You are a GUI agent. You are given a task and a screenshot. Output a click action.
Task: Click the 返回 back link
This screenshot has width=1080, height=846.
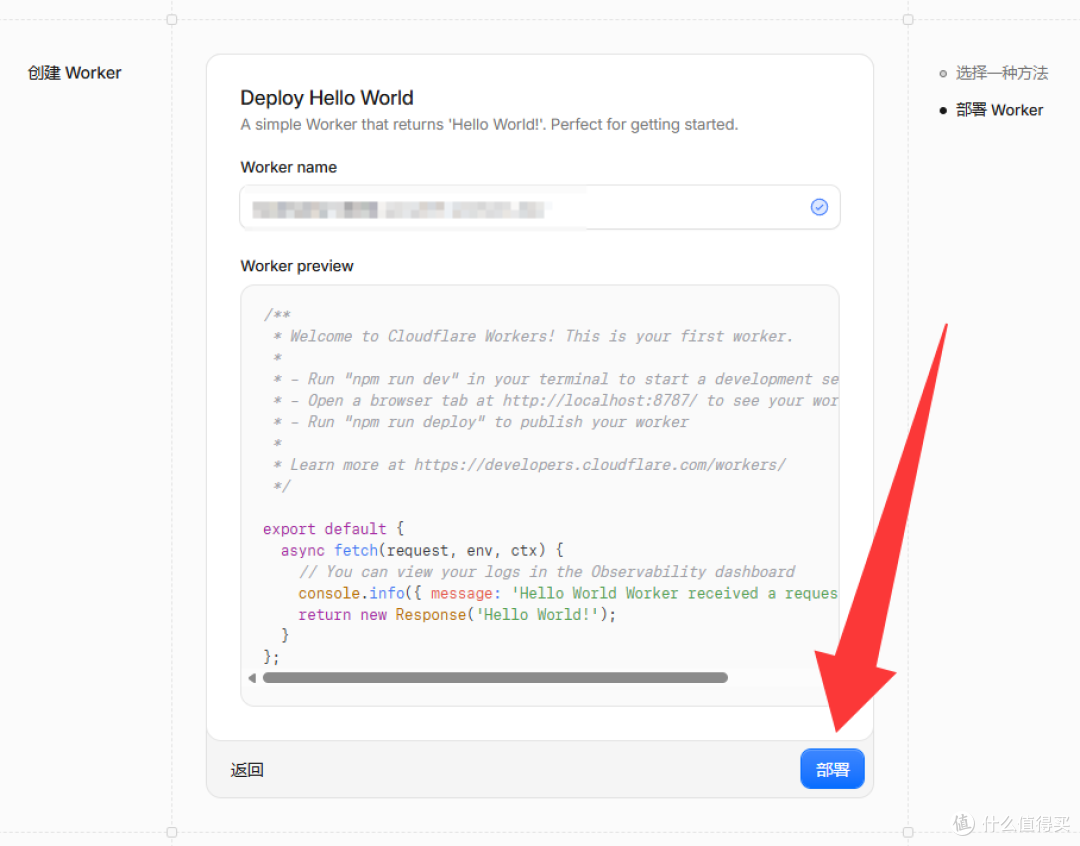pos(247,770)
